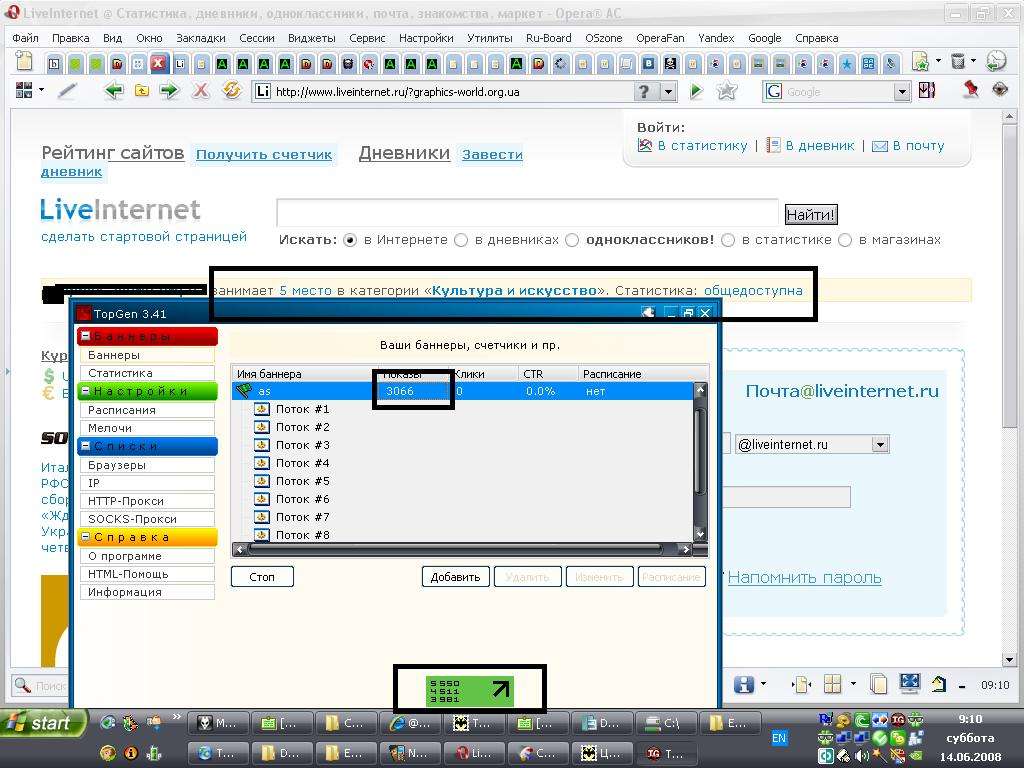Click the green Forward arrow in Opera
The image size is (1024, 768).
coord(169,91)
